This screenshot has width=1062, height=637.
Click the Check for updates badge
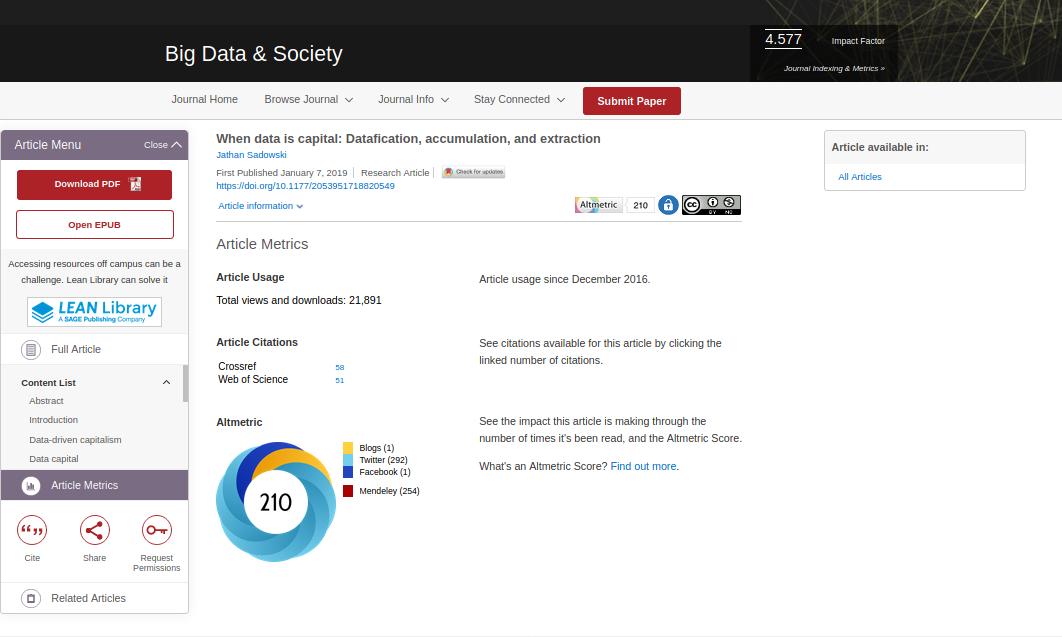473,172
